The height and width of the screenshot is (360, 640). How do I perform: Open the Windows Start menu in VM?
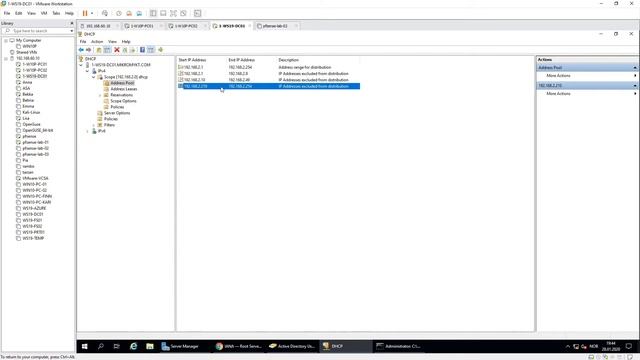coord(84,346)
